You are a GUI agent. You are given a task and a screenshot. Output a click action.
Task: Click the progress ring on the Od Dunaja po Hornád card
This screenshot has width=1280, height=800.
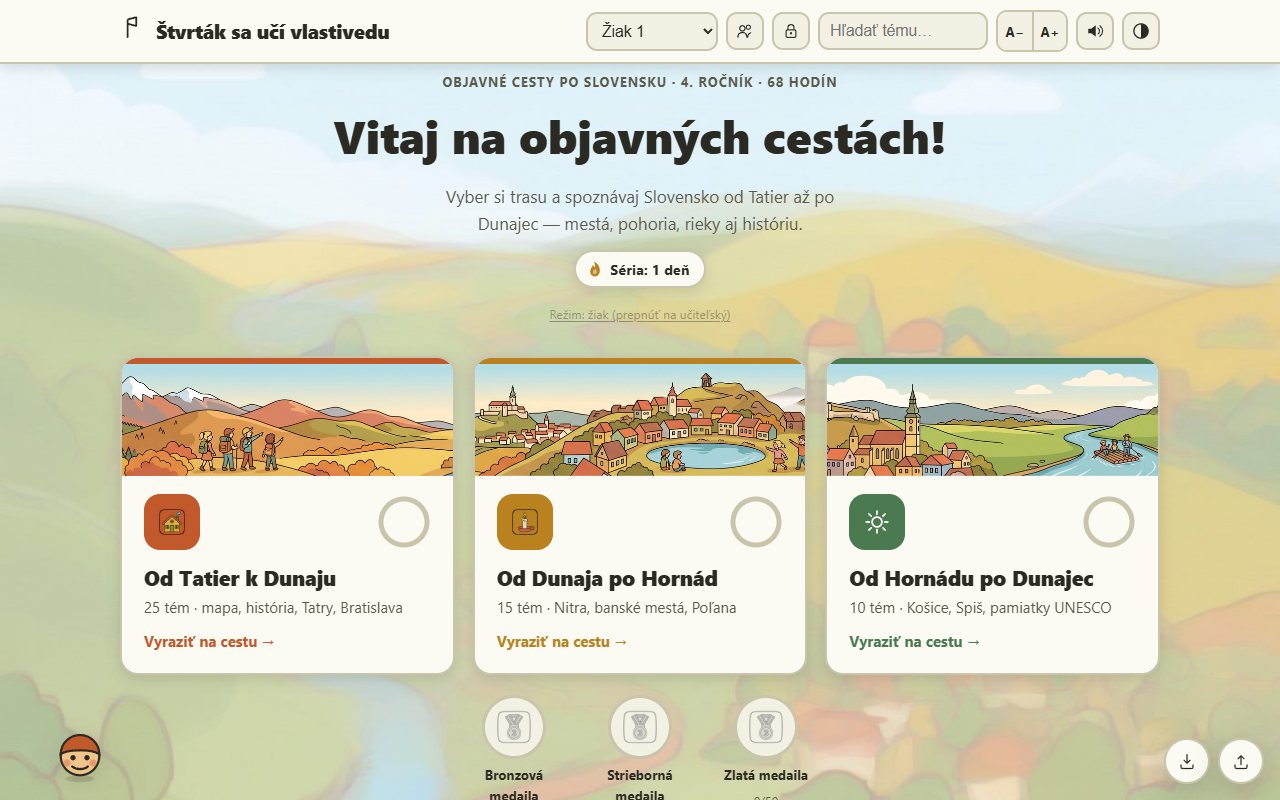pyautogui.click(x=756, y=522)
